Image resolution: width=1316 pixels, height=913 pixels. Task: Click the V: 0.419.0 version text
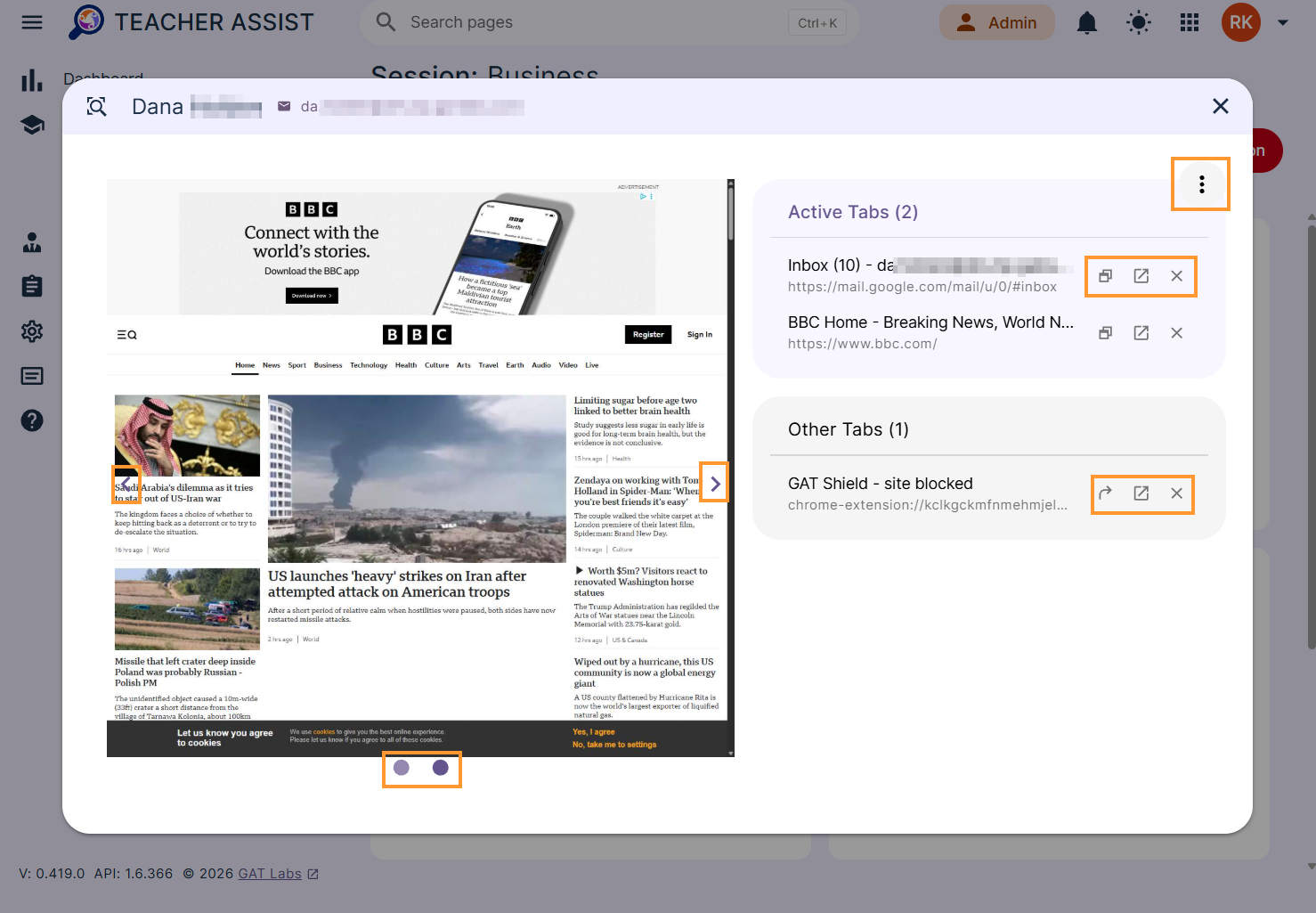pyautogui.click(x=52, y=874)
